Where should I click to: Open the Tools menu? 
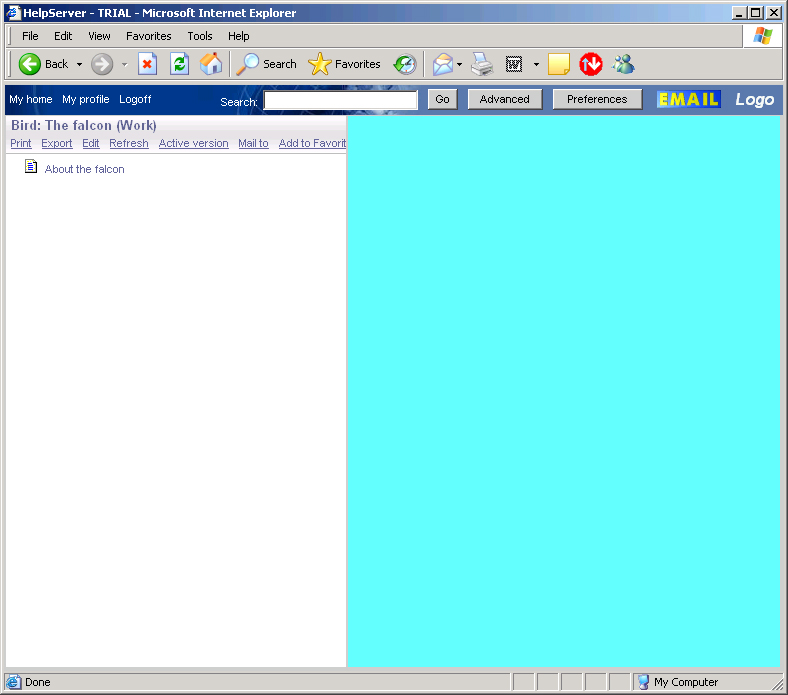pyautogui.click(x=200, y=36)
